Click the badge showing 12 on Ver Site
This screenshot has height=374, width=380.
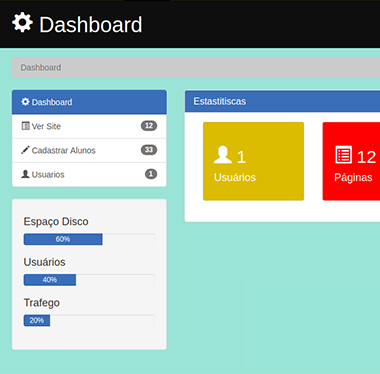tap(149, 126)
